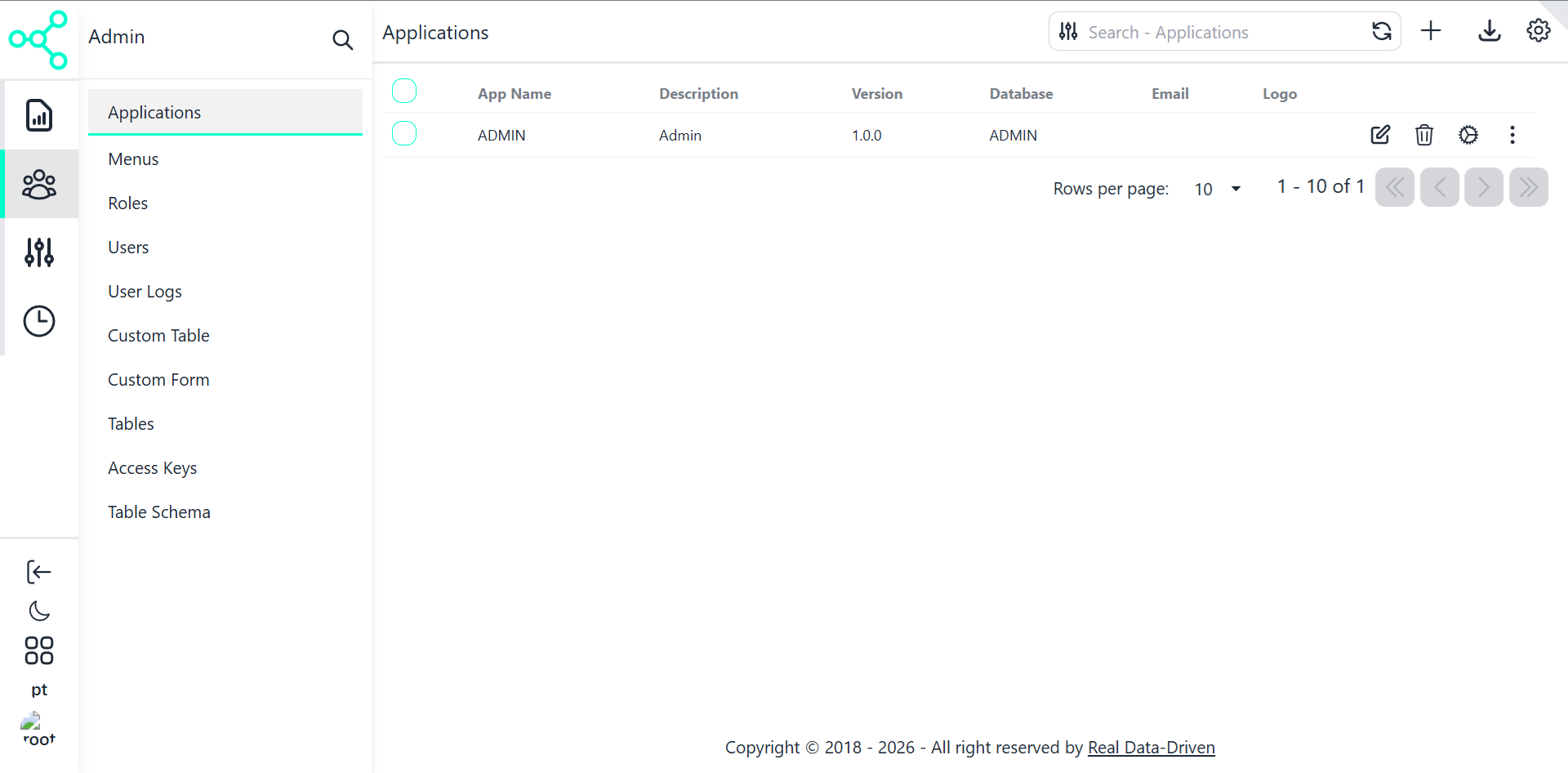Refresh the Applications search results
Viewport: 1568px width, 773px height.
[x=1382, y=31]
